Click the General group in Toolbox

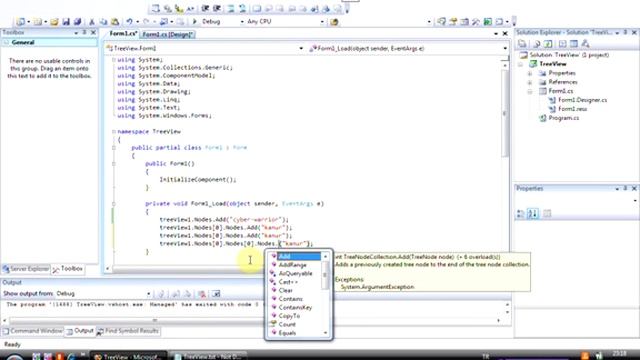tap(49, 42)
